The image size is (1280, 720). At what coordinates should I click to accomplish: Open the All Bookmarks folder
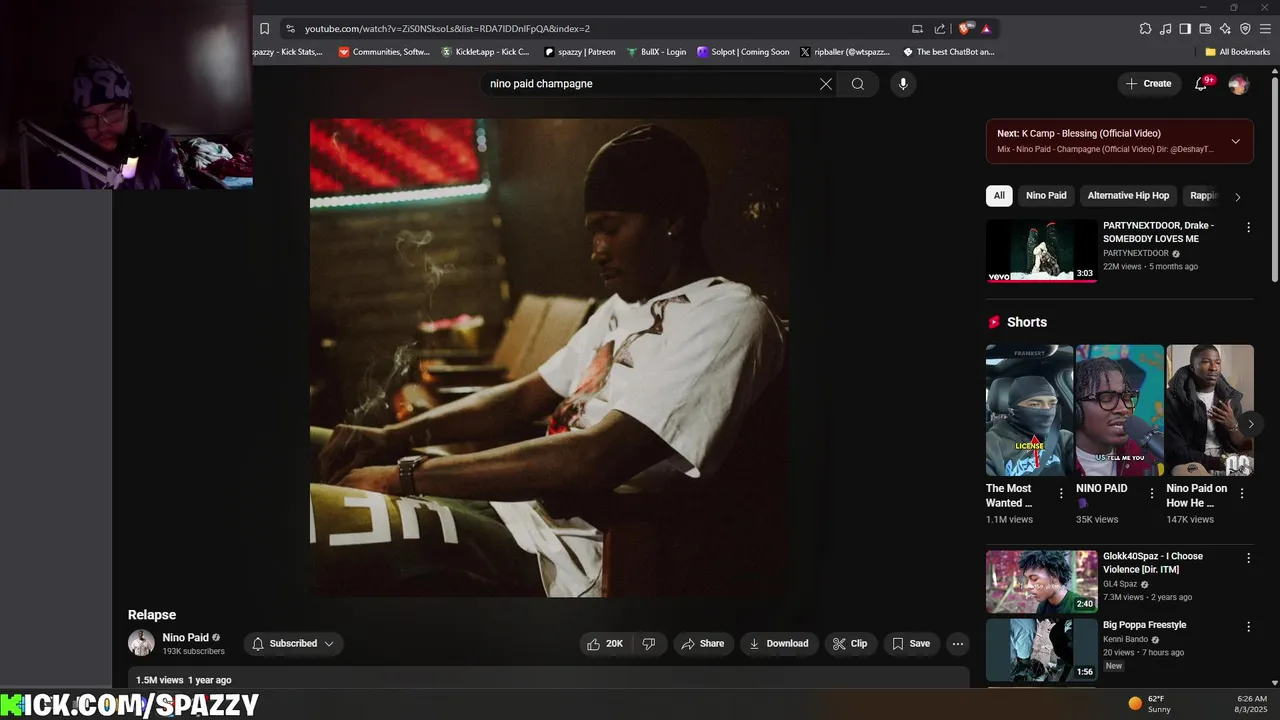(x=1237, y=52)
